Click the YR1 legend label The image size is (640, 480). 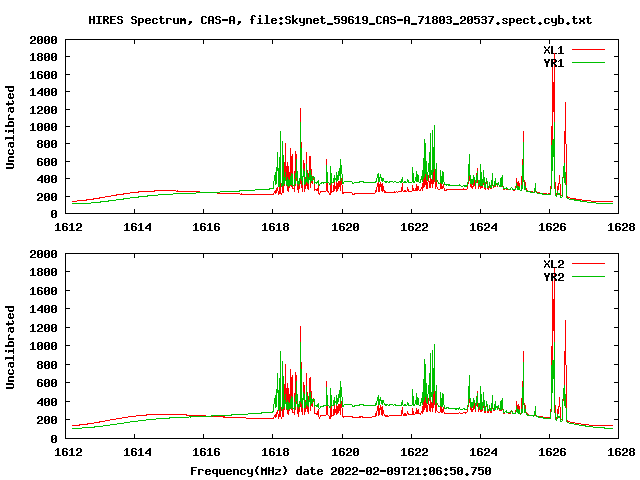click(x=553, y=63)
